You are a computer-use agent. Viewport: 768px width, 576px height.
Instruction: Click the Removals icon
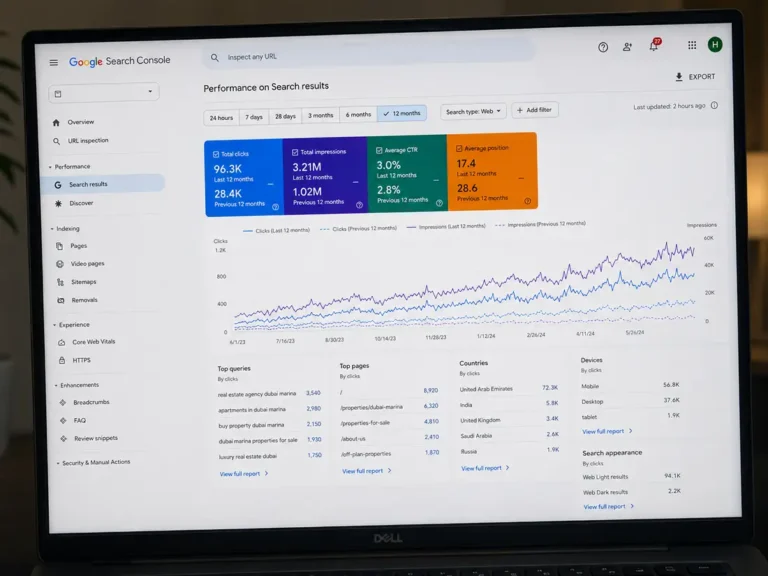[61, 300]
